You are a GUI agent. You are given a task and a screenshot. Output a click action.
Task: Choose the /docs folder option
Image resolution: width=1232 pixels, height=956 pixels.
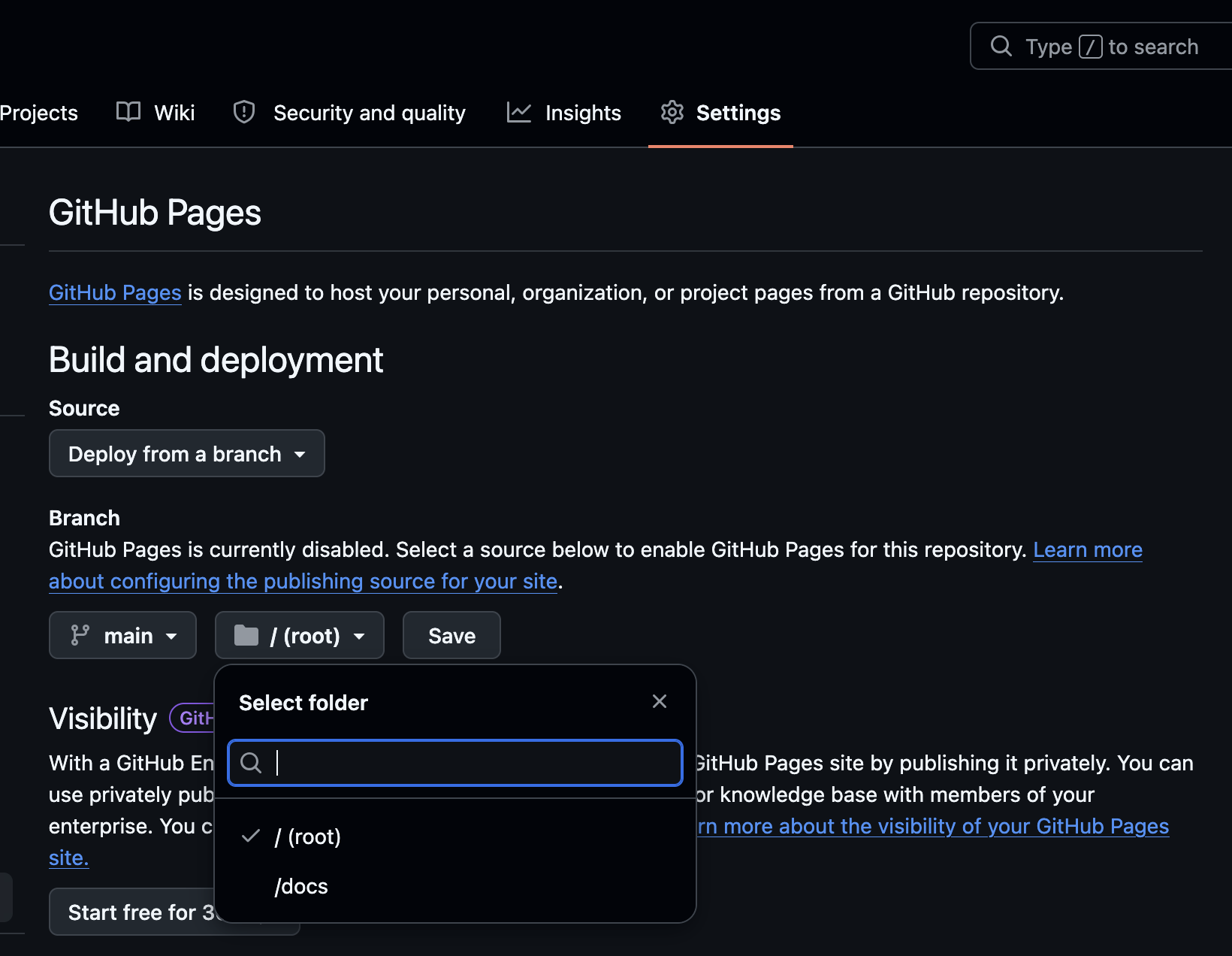pyautogui.click(x=455, y=886)
